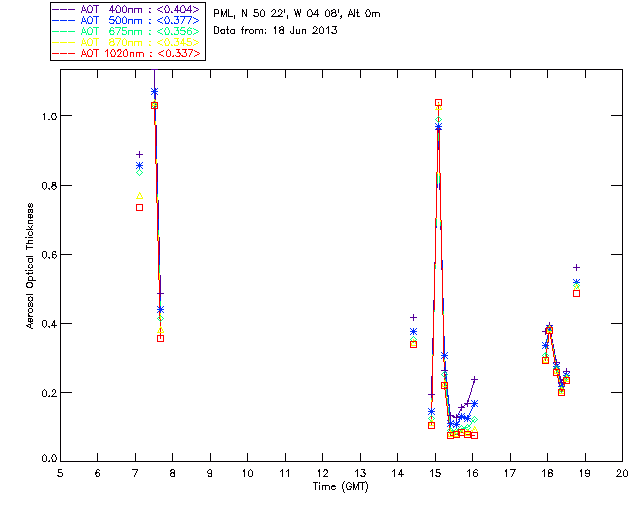This screenshot has height=512, width=640.
Task: Click the red square peak marker near hour 15
Action: (438, 102)
